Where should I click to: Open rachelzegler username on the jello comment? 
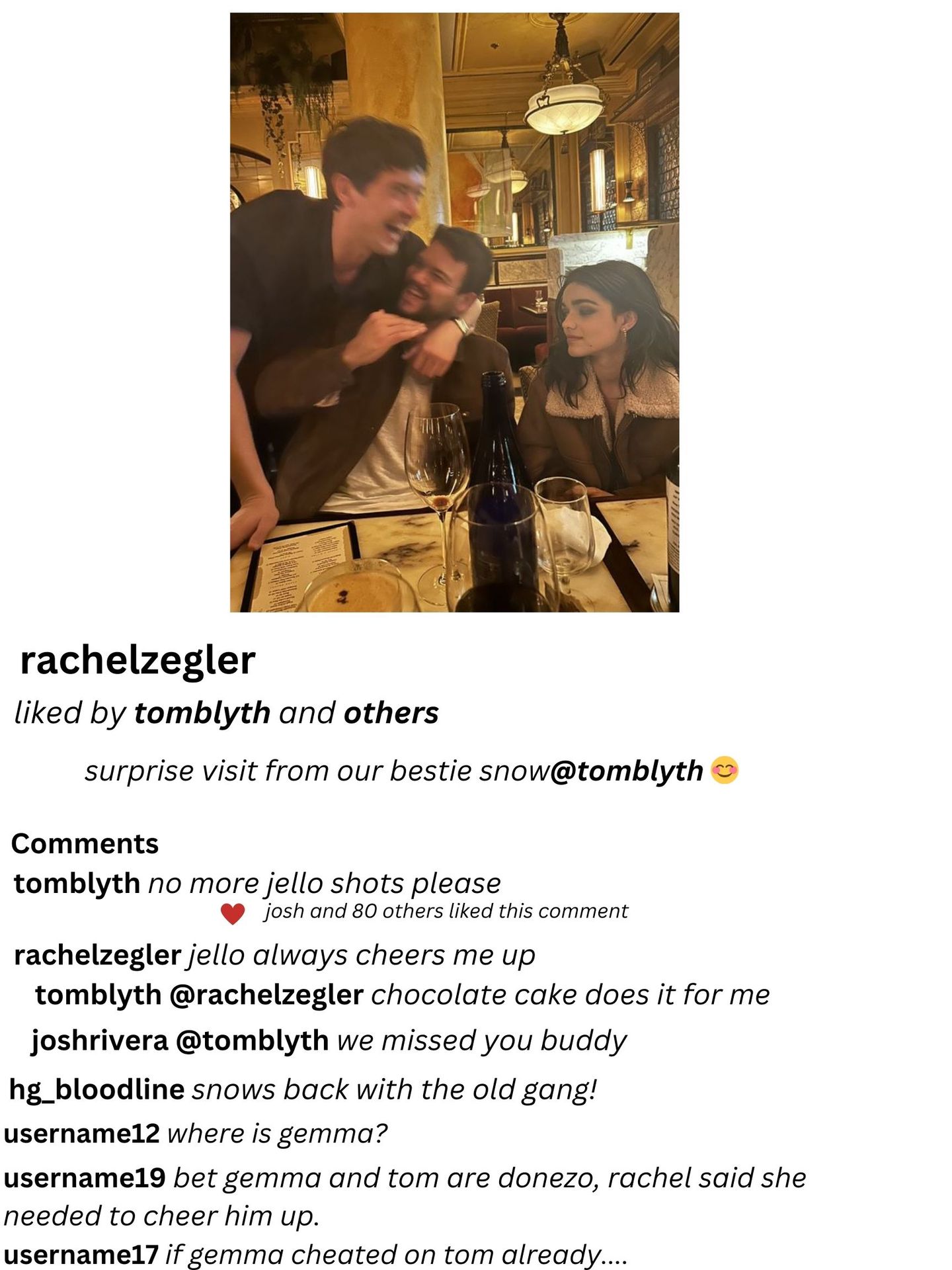[97, 955]
